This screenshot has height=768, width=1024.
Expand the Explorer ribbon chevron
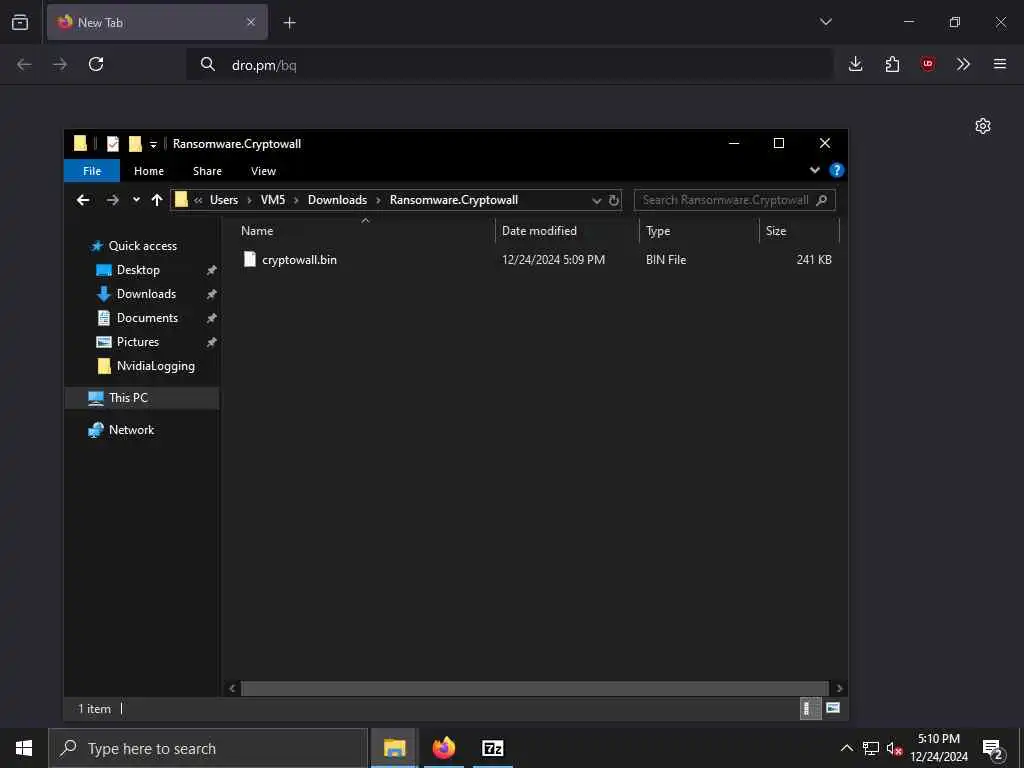click(814, 170)
